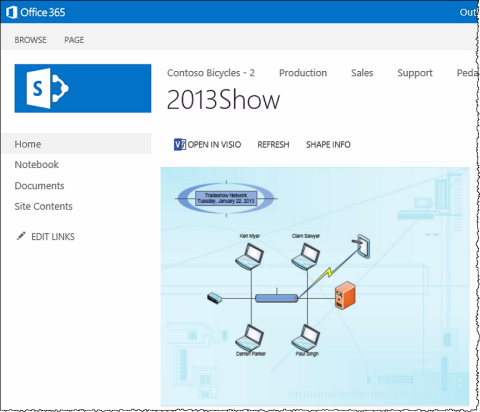Click the Tradeshow Network title shape

point(226,198)
